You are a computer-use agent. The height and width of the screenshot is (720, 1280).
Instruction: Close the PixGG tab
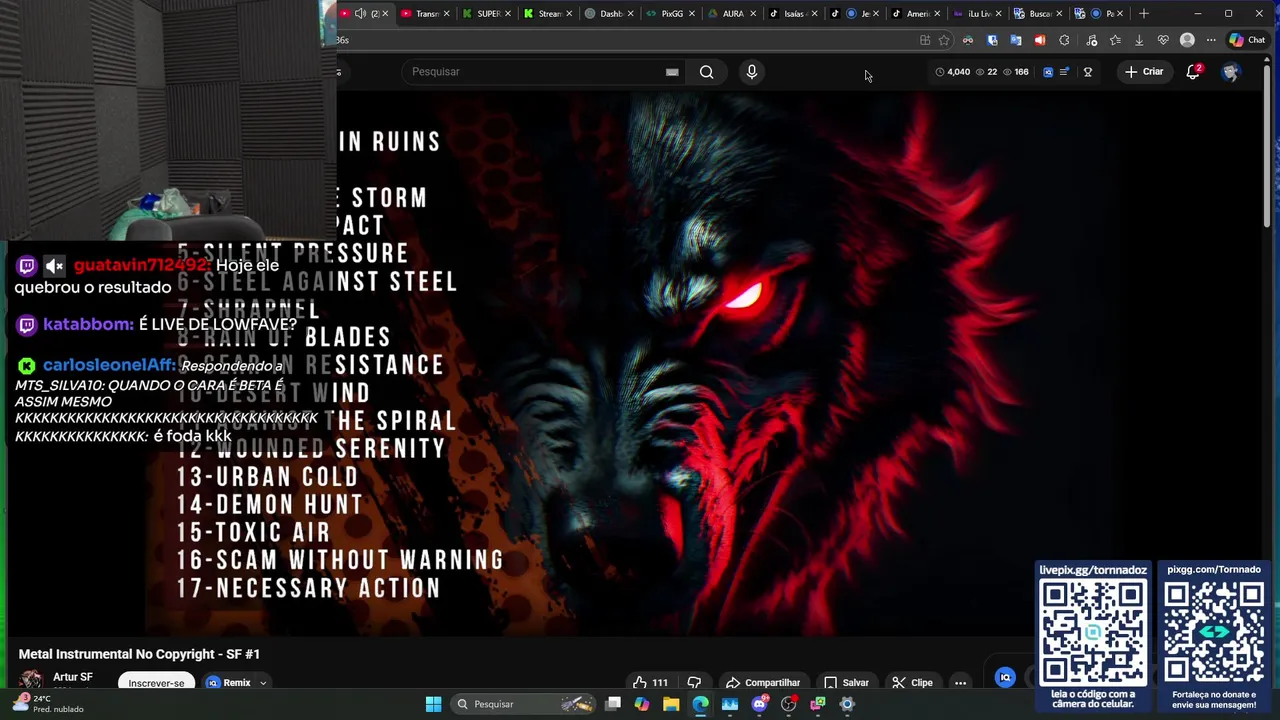pyautogui.click(x=692, y=13)
